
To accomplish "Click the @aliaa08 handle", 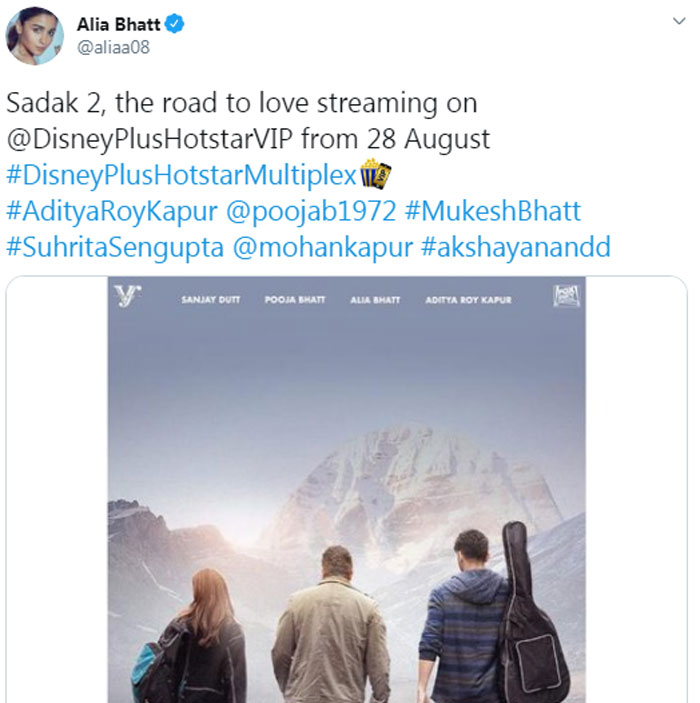I will [x=113, y=48].
